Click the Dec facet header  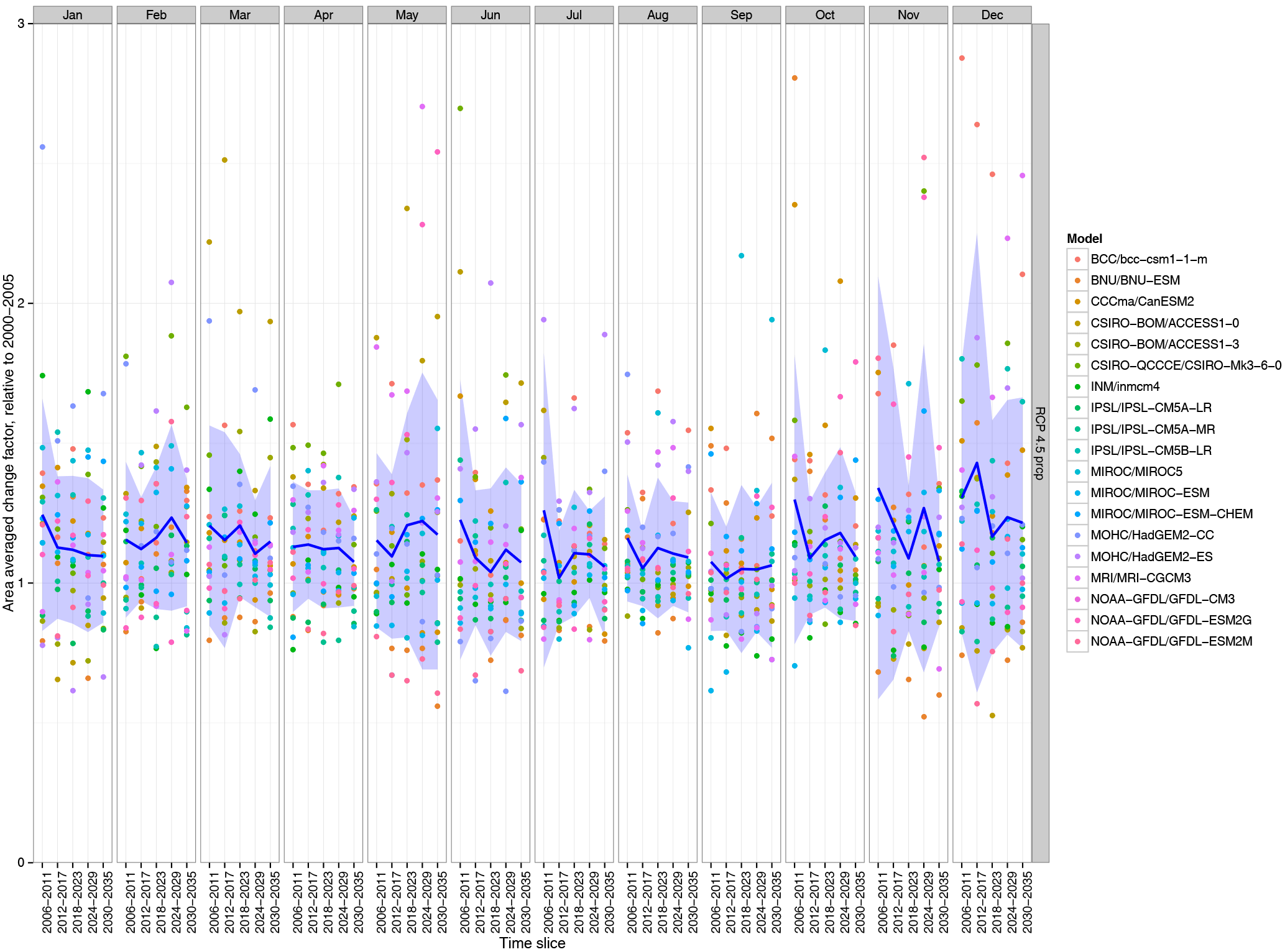point(992,15)
